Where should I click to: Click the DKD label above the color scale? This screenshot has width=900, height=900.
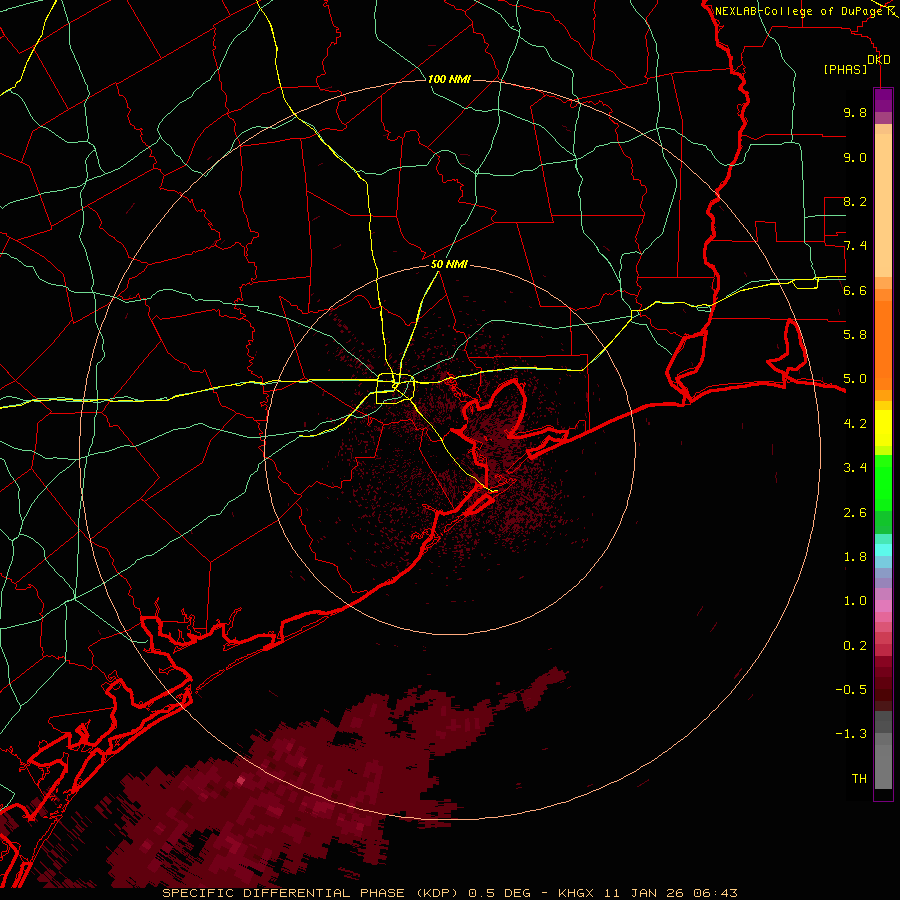point(879,60)
